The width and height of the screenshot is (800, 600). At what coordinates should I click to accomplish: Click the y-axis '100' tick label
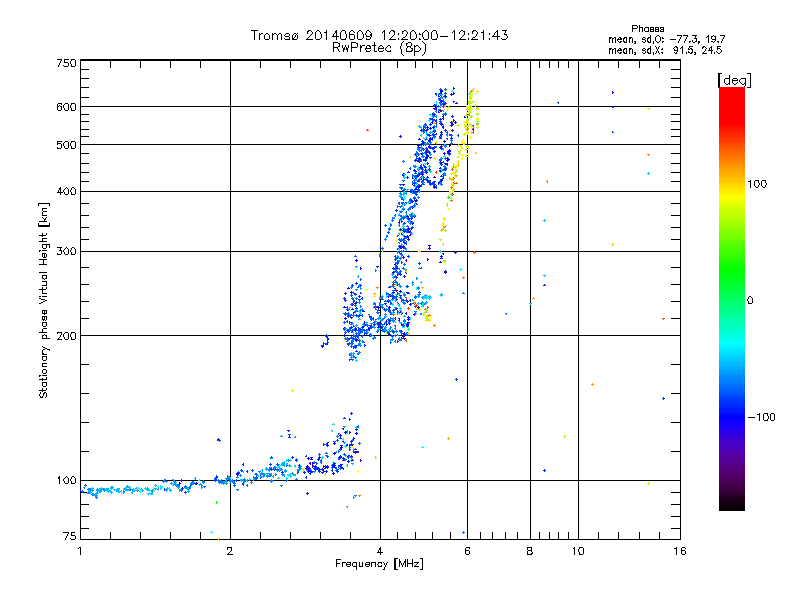[66, 481]
